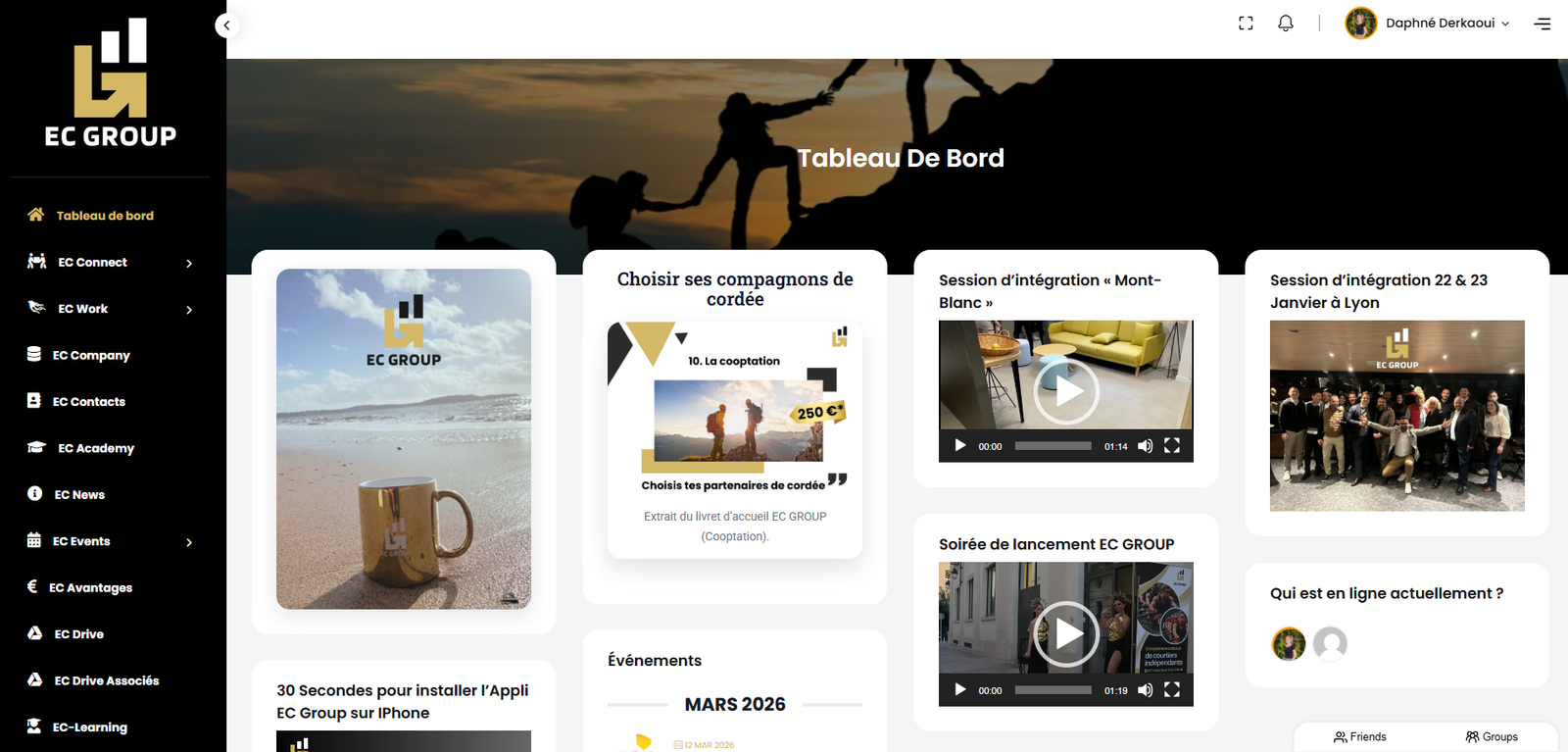This screenshot has width=1568, height=752.
Task: Open Tableau de bord menu item
Action: coord(105,216)
